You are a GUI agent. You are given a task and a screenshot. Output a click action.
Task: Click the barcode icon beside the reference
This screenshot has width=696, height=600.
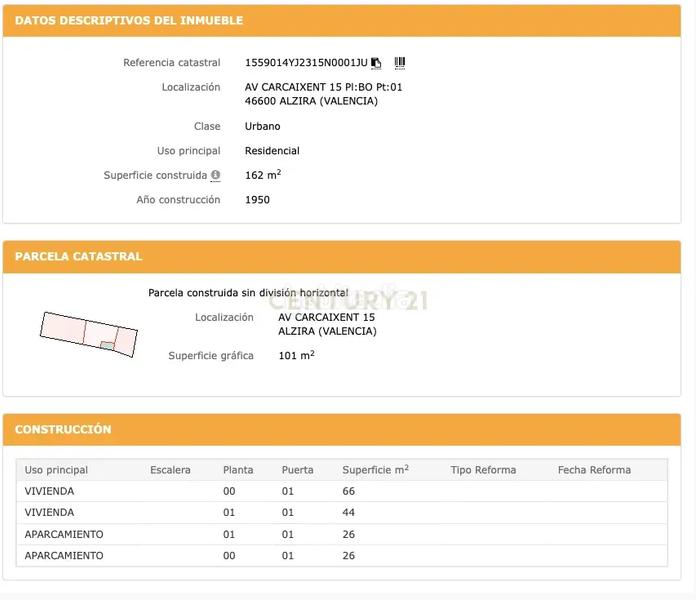coord(400,62)
